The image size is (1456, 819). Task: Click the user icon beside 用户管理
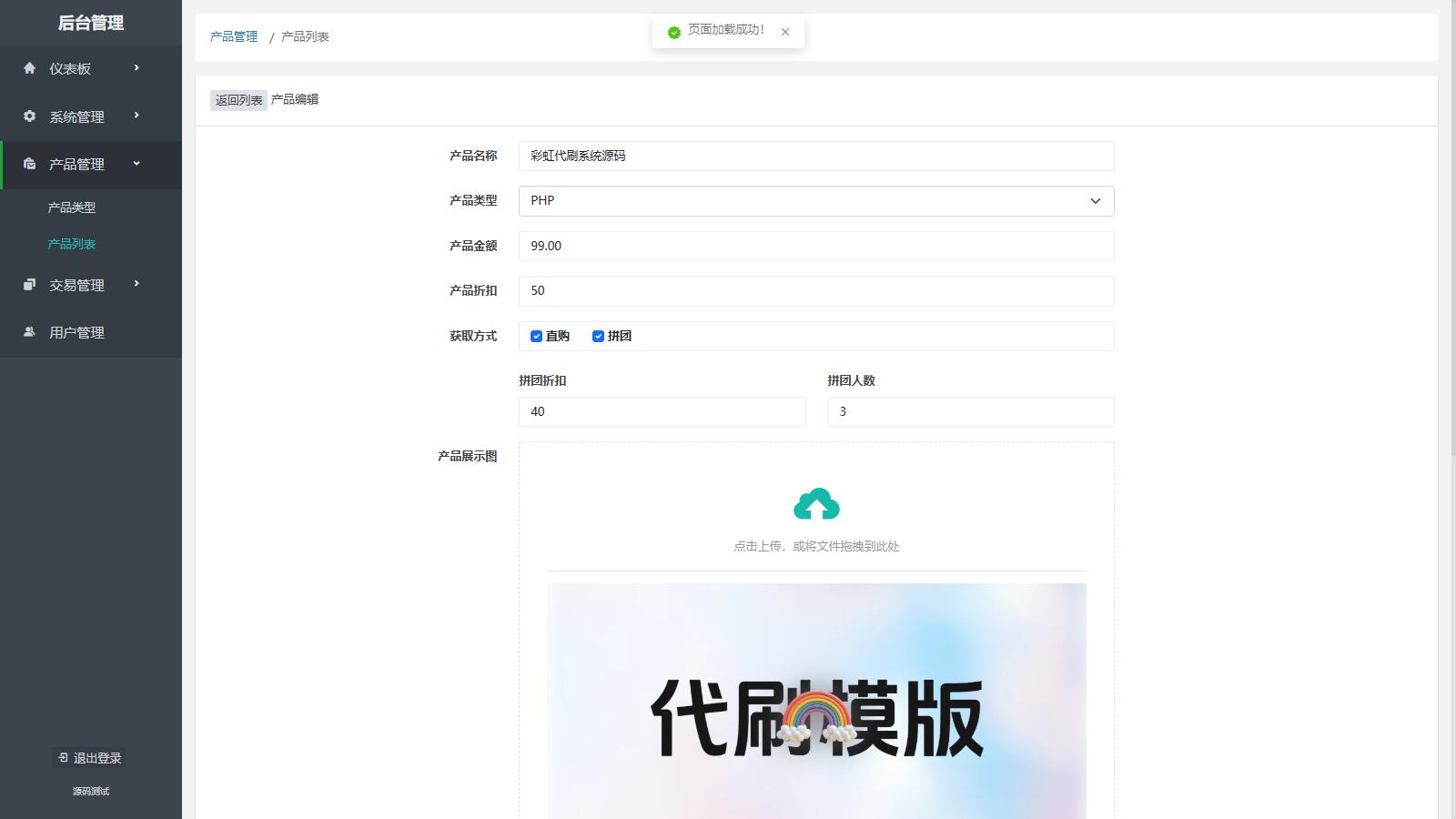[29, 332]
